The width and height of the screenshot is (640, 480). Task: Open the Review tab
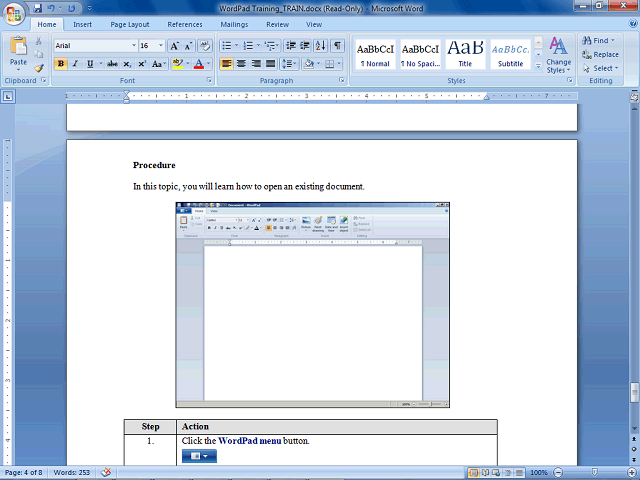click(x=278, y=24)
